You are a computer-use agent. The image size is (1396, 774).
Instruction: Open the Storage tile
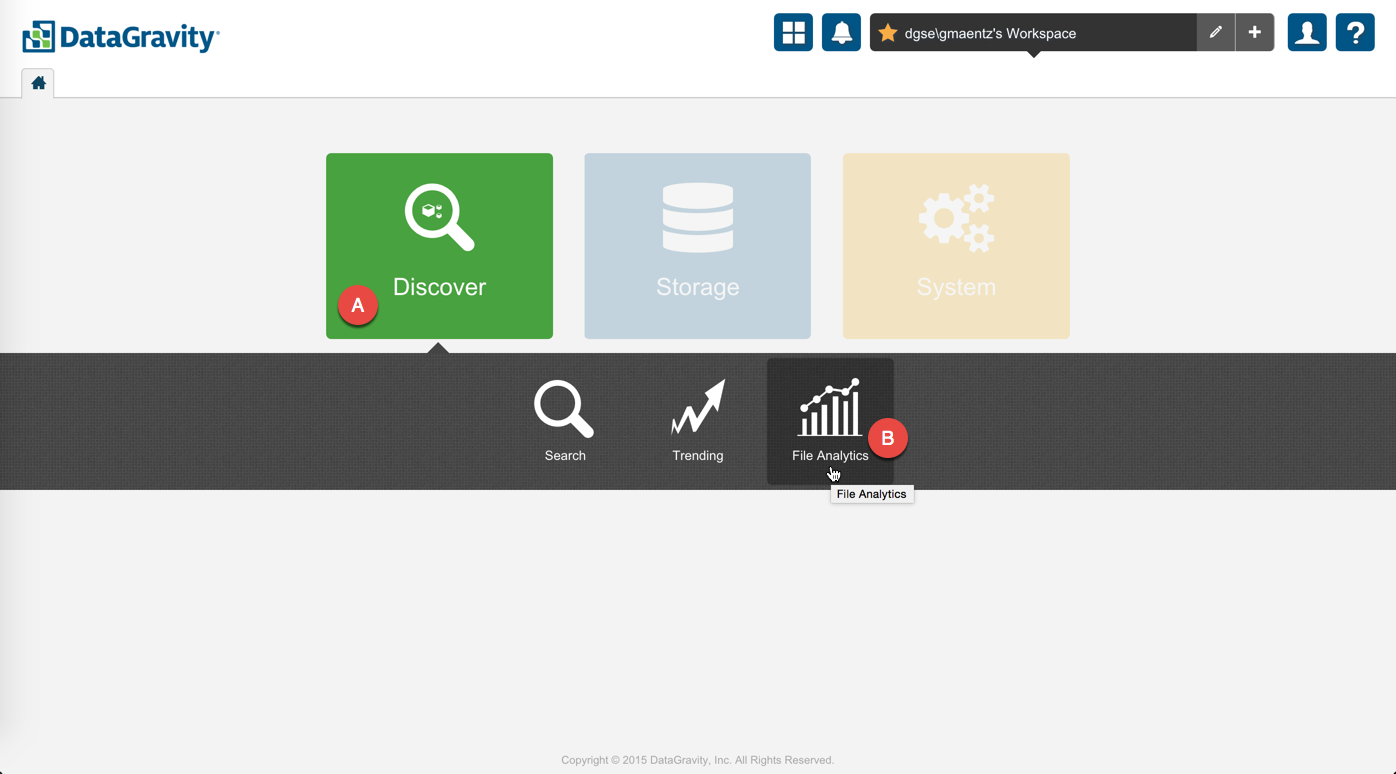point(697,246)
